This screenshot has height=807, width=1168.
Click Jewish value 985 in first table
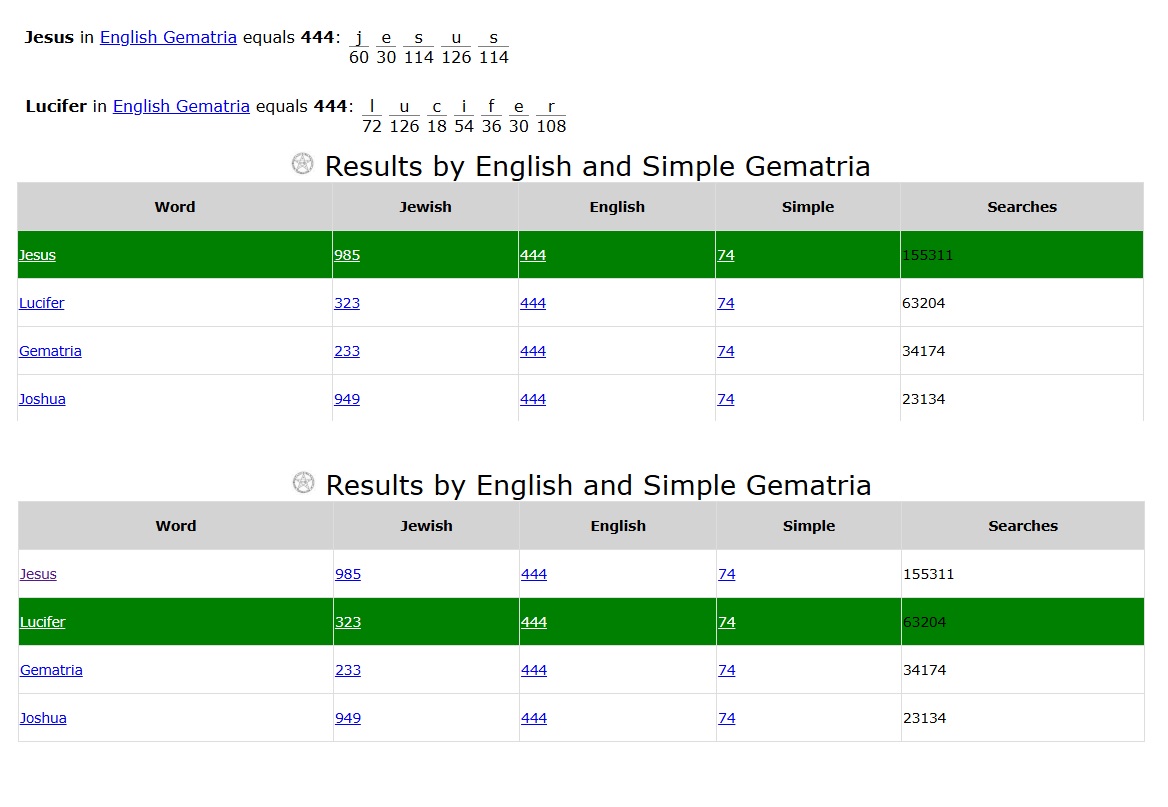[x=347, y=255]
